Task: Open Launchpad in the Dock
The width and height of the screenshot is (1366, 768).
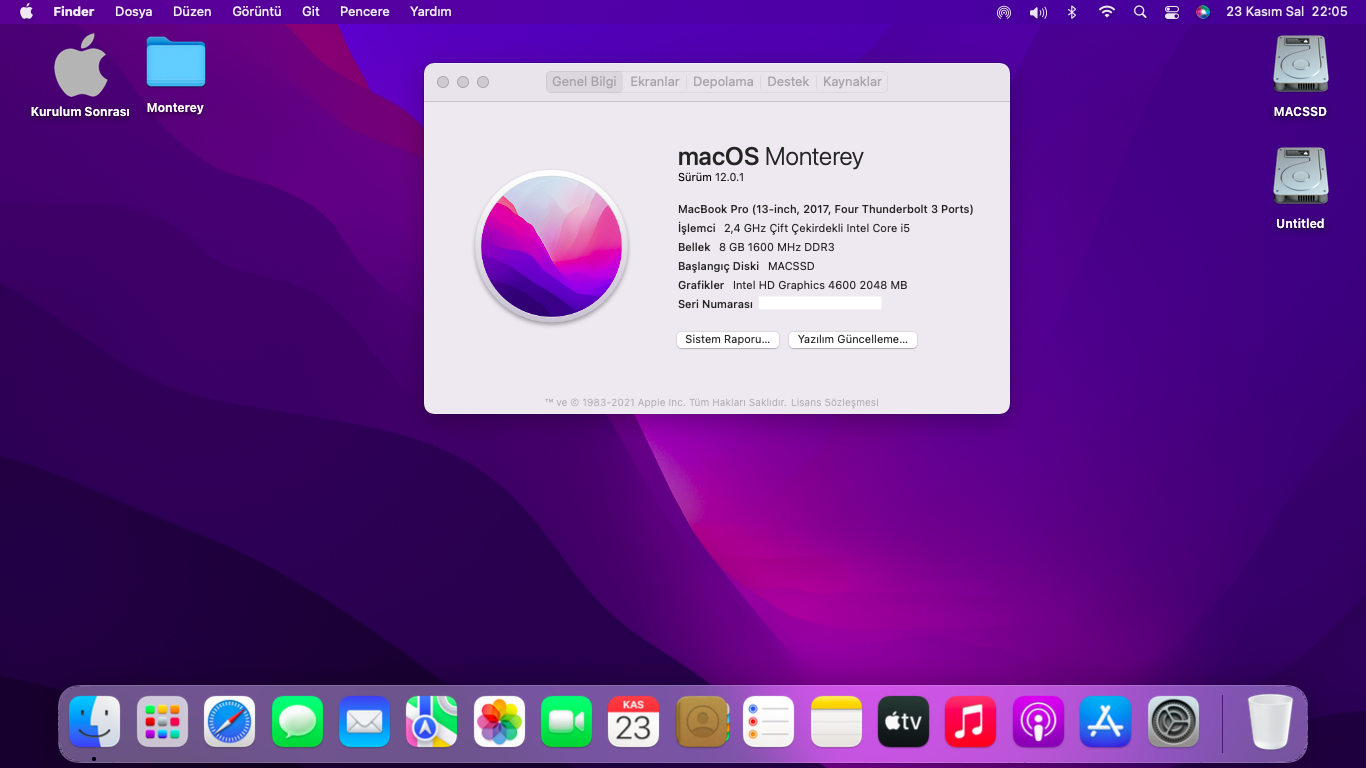Action: click(162, 721)
